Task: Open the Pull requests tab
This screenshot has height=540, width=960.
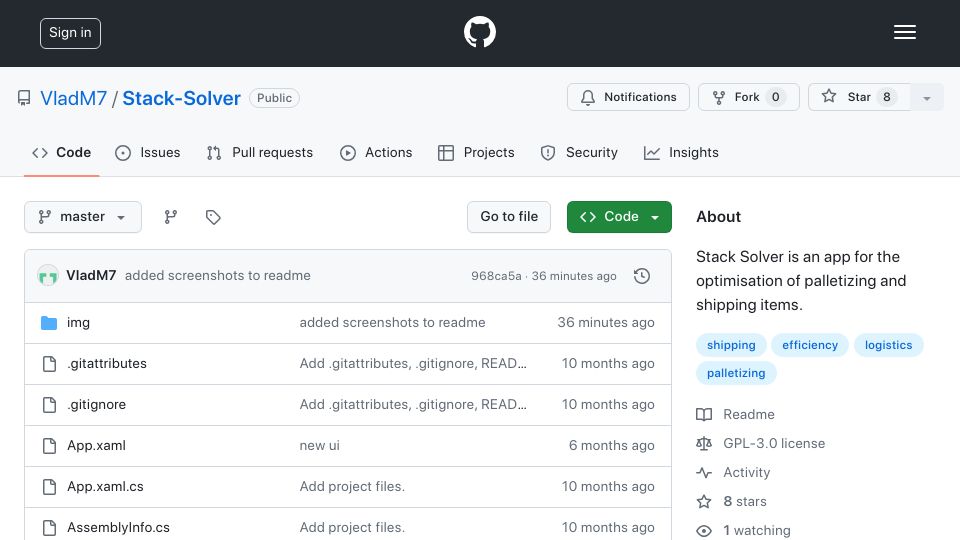Action: click(260, 152)
